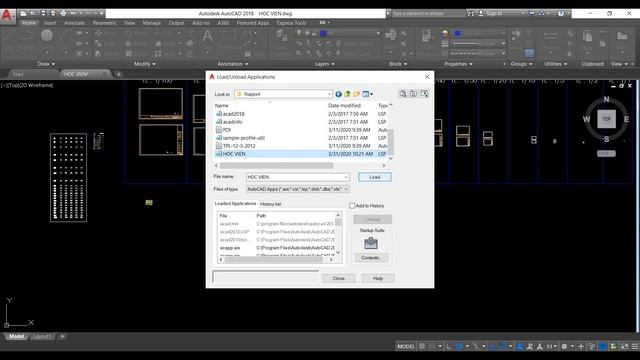Click the annotation monitor plus icon
This screenshot has height=360, width=640.
point(581,347)
